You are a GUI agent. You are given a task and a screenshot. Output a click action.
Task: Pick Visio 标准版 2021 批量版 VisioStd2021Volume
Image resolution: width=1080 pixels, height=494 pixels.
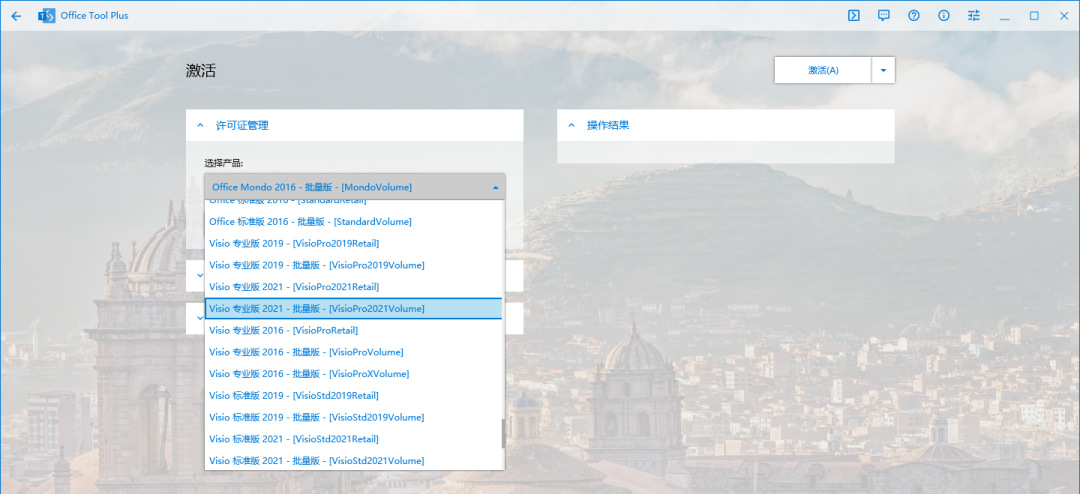[353, 460]
